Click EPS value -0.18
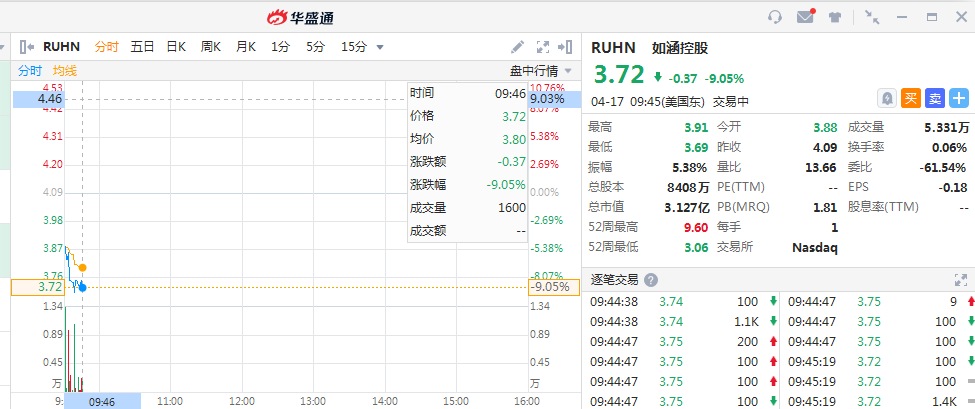975x409 pixels. point(952,187)
